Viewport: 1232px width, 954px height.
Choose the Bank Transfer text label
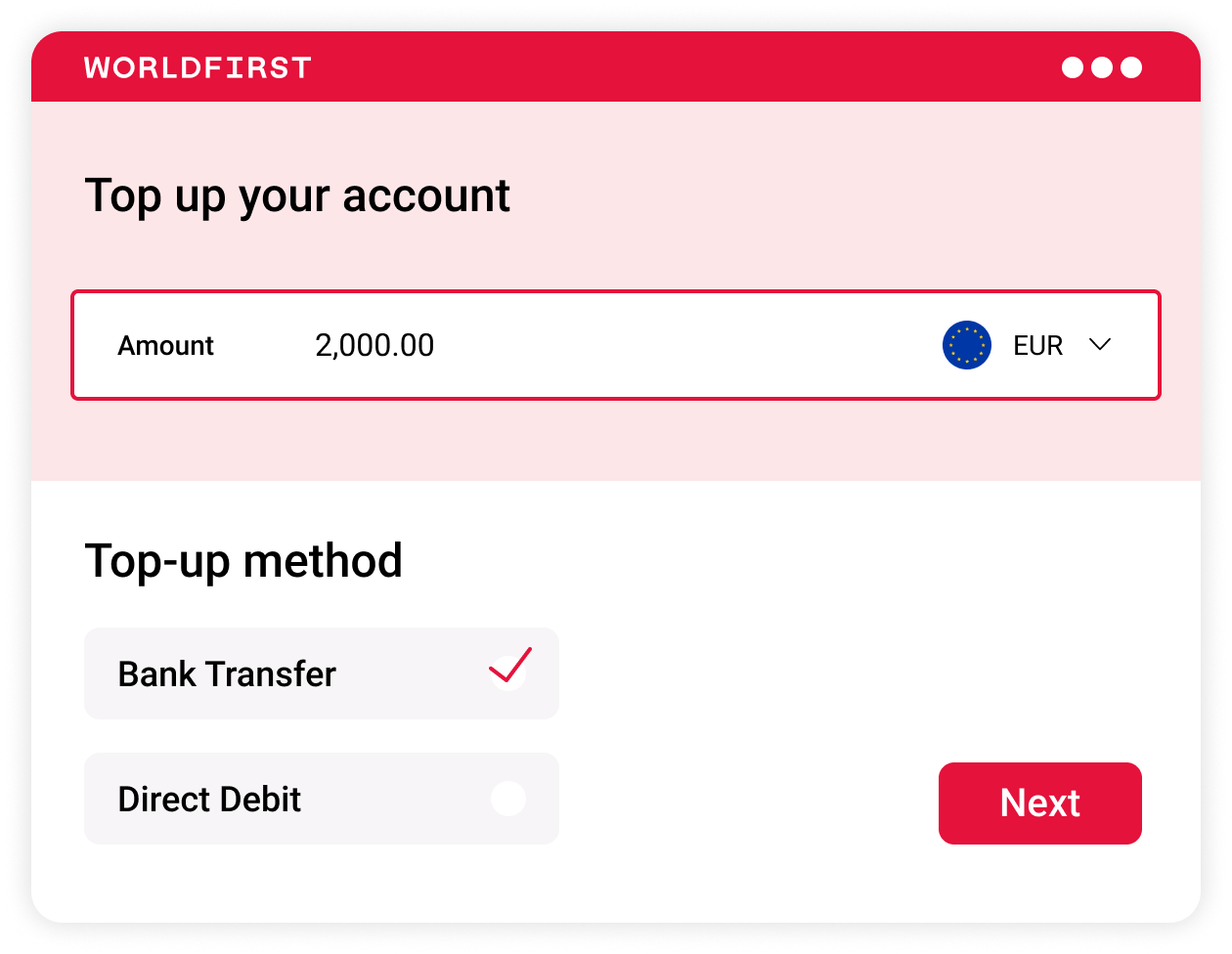pos(227,674)
